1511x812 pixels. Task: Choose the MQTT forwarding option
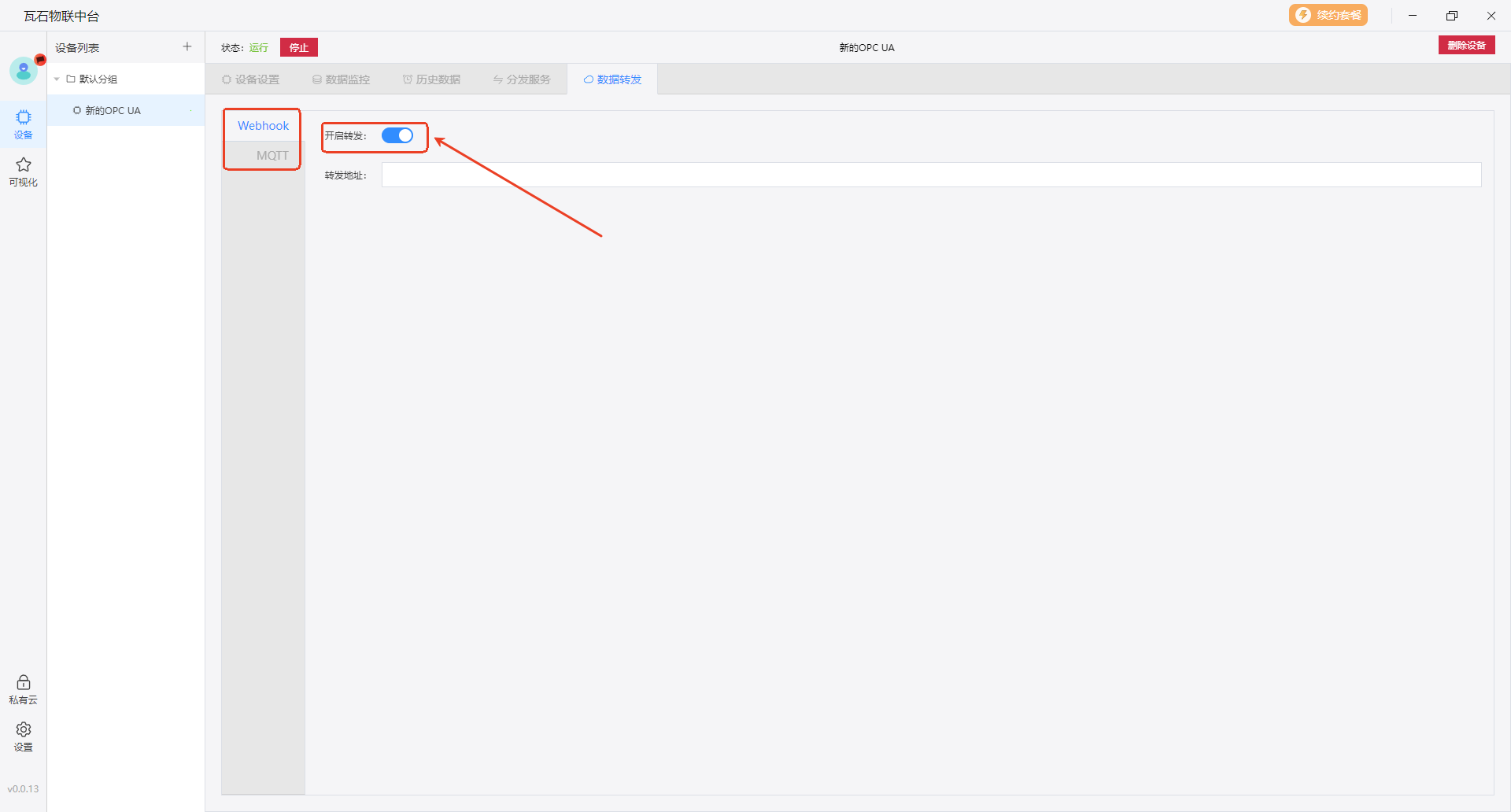coord(272,156)
